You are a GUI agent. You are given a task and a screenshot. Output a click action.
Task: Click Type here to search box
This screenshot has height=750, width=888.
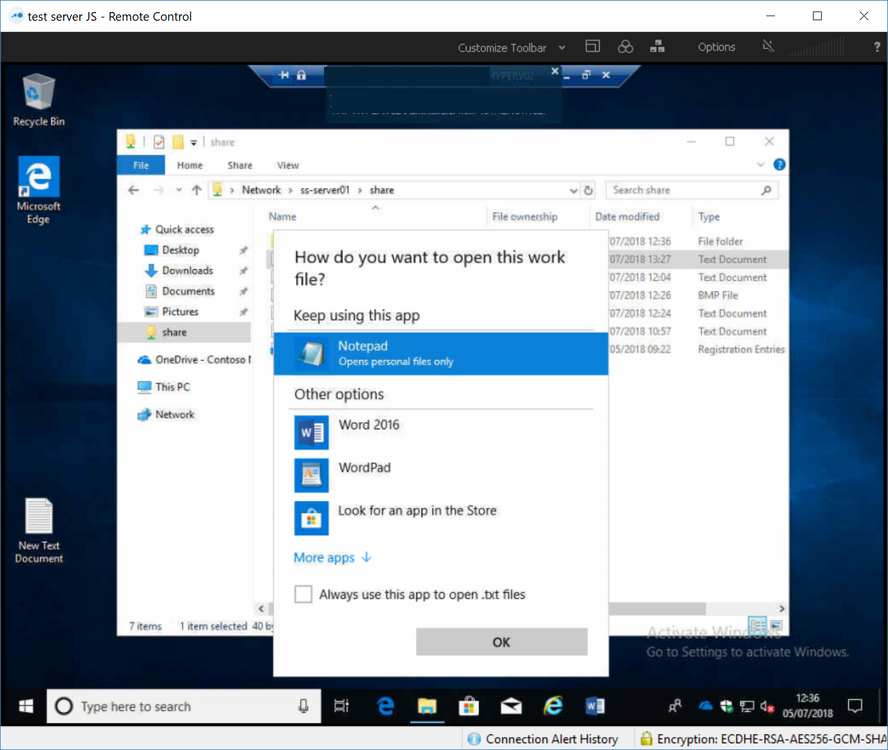183,706
